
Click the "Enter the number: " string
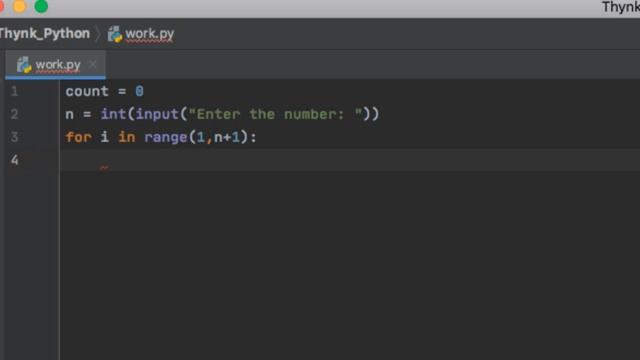[275, 114]
